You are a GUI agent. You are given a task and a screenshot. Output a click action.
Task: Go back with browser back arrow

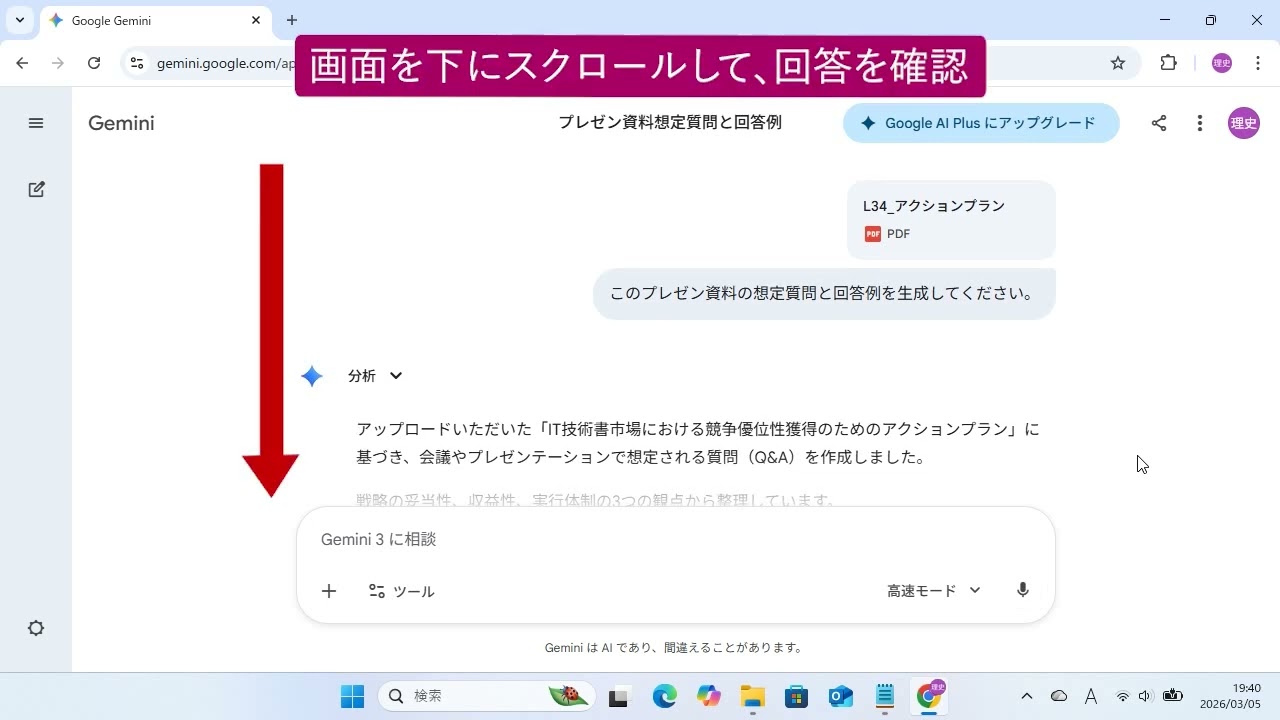22,63
